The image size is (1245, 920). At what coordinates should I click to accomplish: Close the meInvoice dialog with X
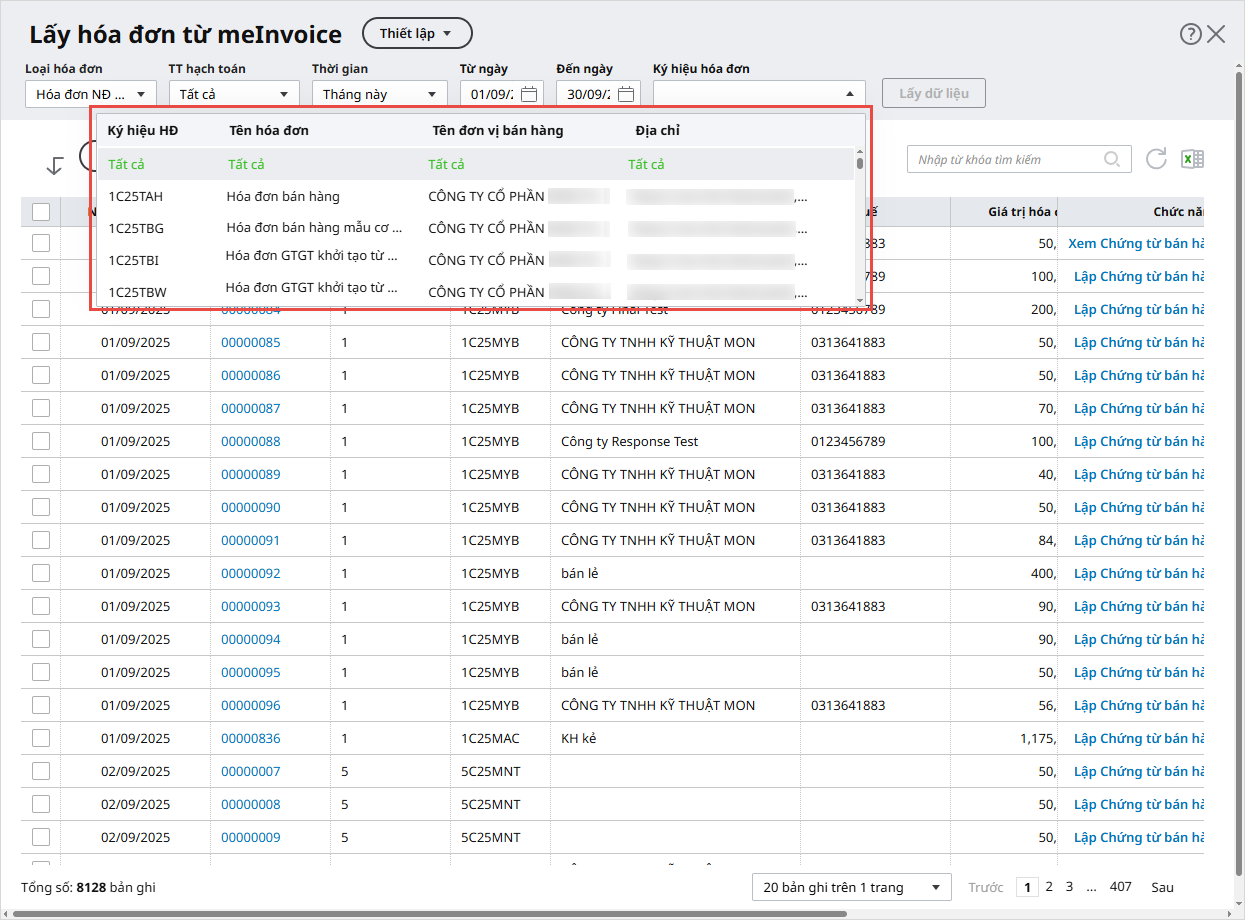(1216, 34)
